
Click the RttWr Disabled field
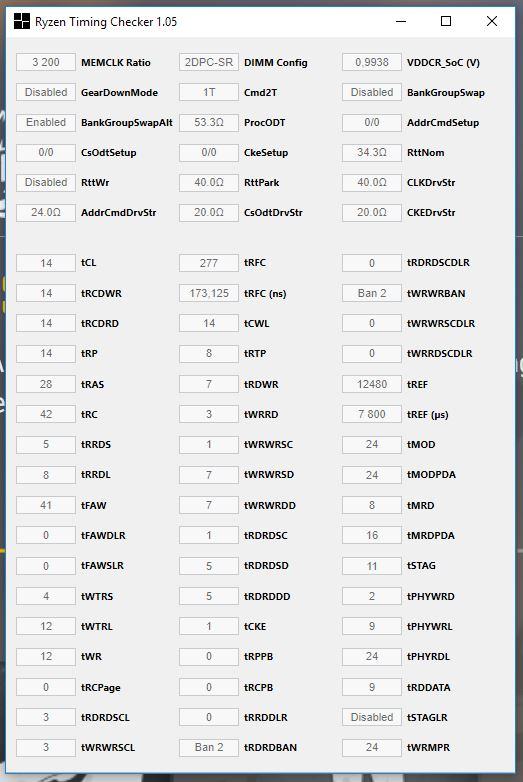pos(46,182)
